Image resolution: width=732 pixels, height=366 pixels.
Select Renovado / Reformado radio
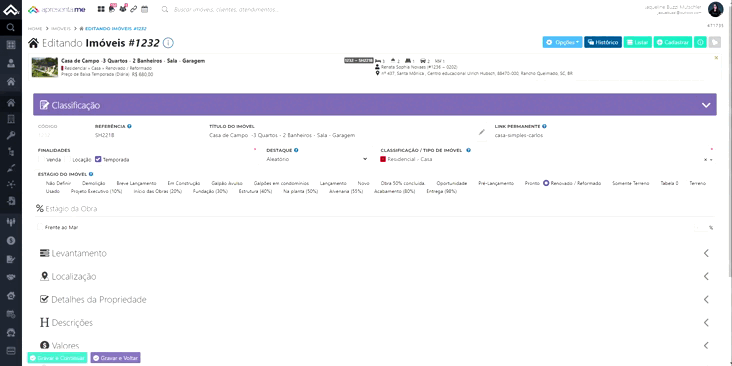546,183
